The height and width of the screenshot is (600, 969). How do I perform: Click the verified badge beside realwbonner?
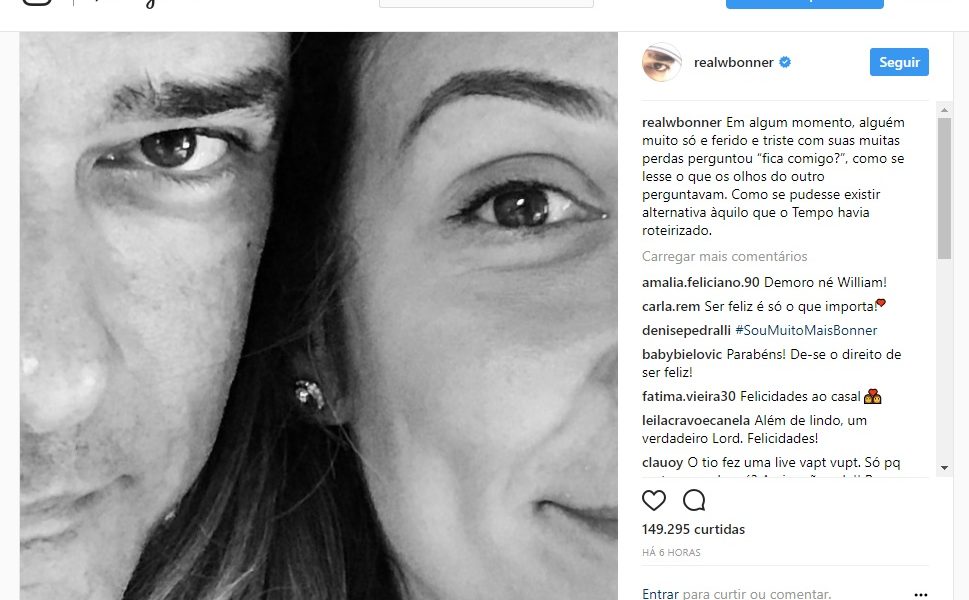click(x=785, y=62)
